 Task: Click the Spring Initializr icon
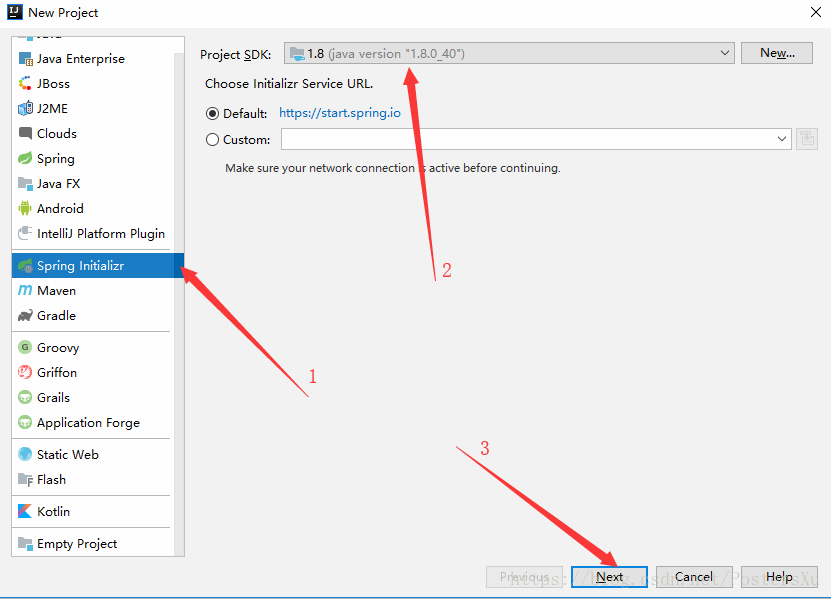[25, 266]
